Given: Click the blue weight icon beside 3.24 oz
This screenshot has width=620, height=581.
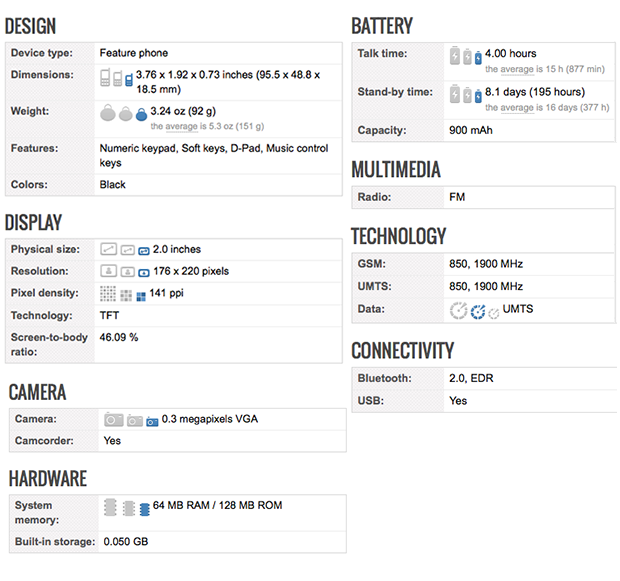Looking at the screenshot, I should (x=142, y=114).
